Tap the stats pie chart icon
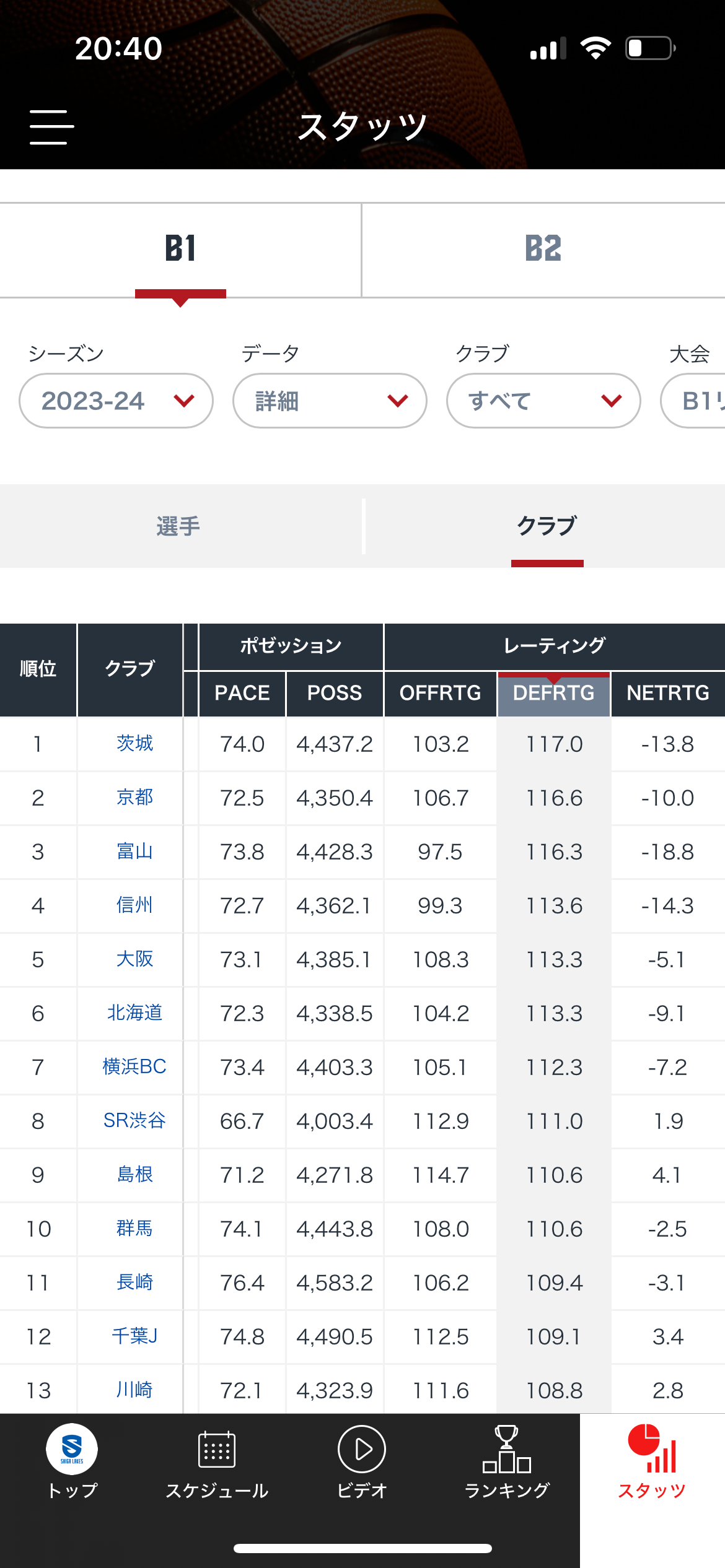 click(x=652, y=1448)
